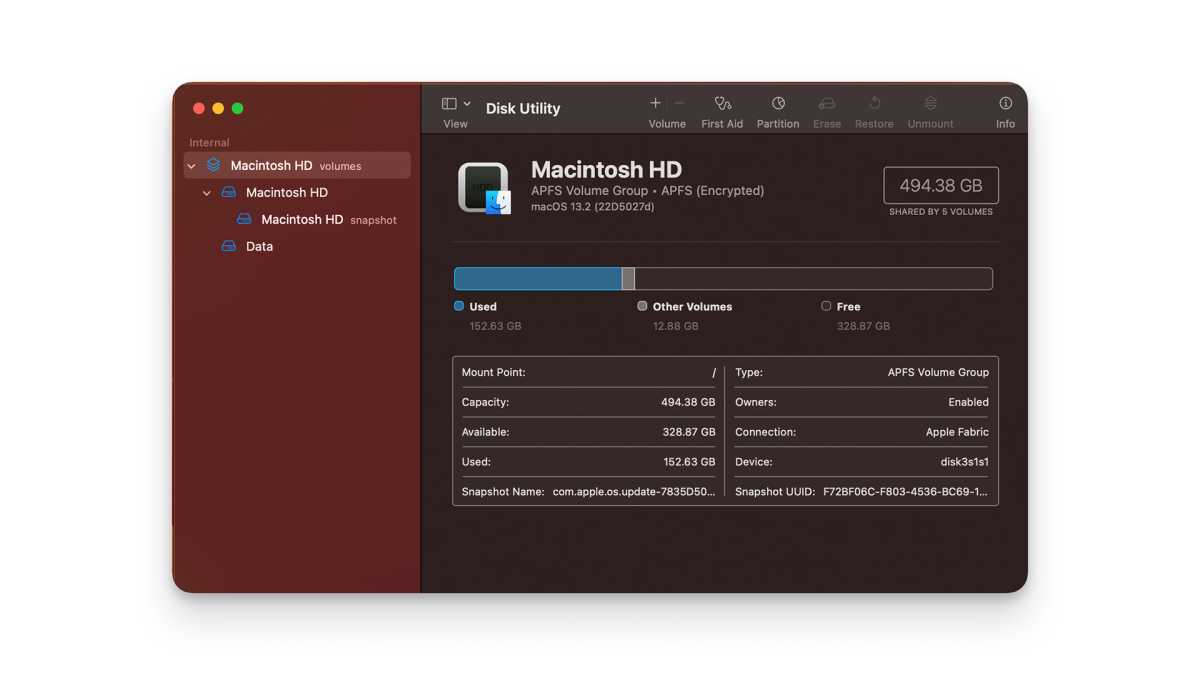The width and height of the screenshot is (1200, 675).
Task: Minimize the window with yellow button
Action: (218, 108)
